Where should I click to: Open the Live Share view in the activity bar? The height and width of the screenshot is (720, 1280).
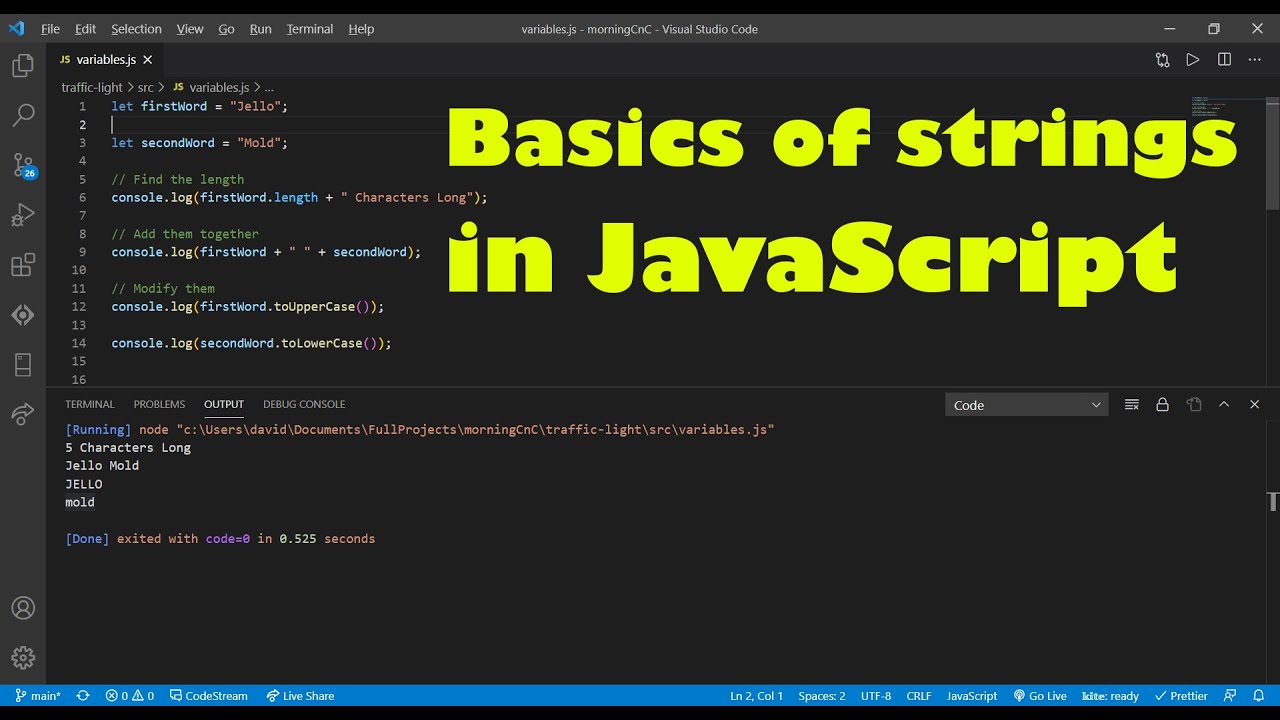23,414
